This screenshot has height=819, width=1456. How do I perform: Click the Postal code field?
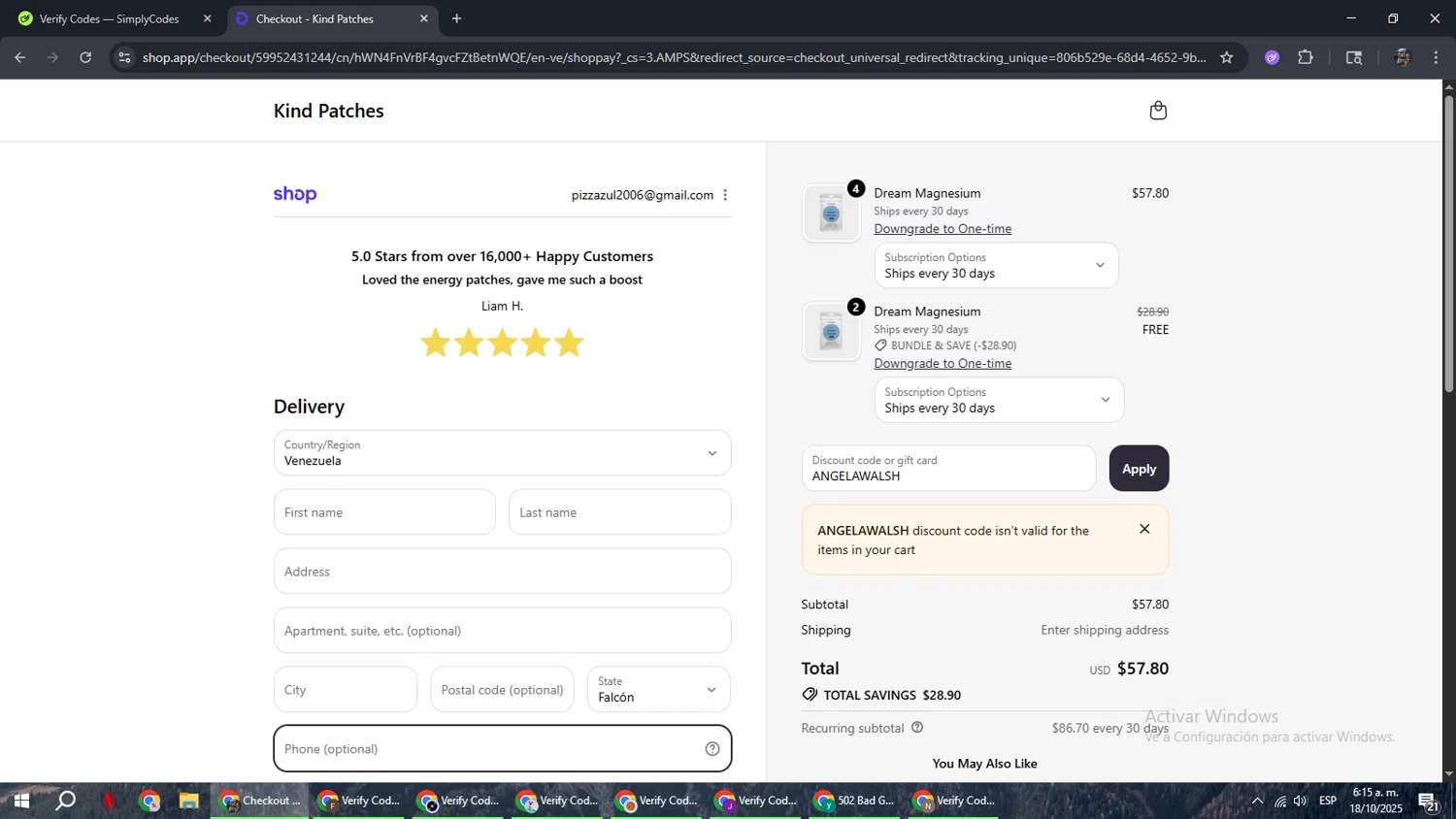tap(502, 690)
